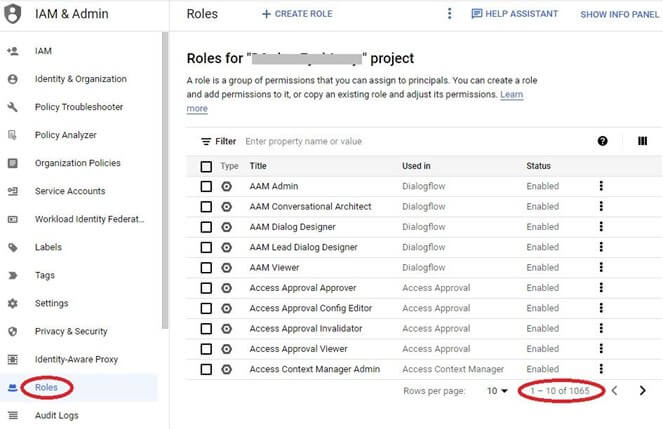Click the Policy Troubleshooter wrench icon

(13, 107)
